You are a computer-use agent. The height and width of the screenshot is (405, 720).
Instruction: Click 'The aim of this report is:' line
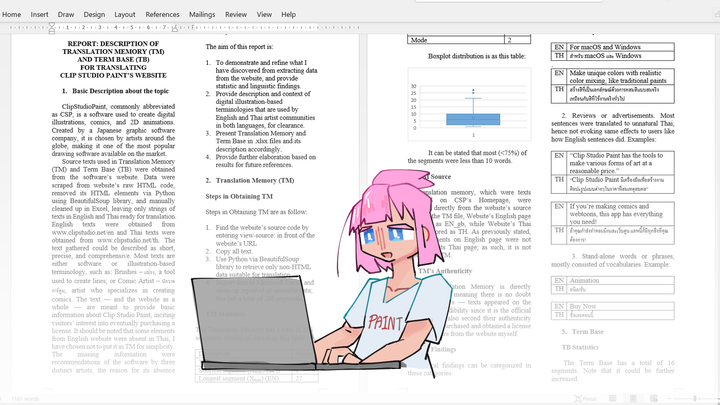(x=239, y=46)
